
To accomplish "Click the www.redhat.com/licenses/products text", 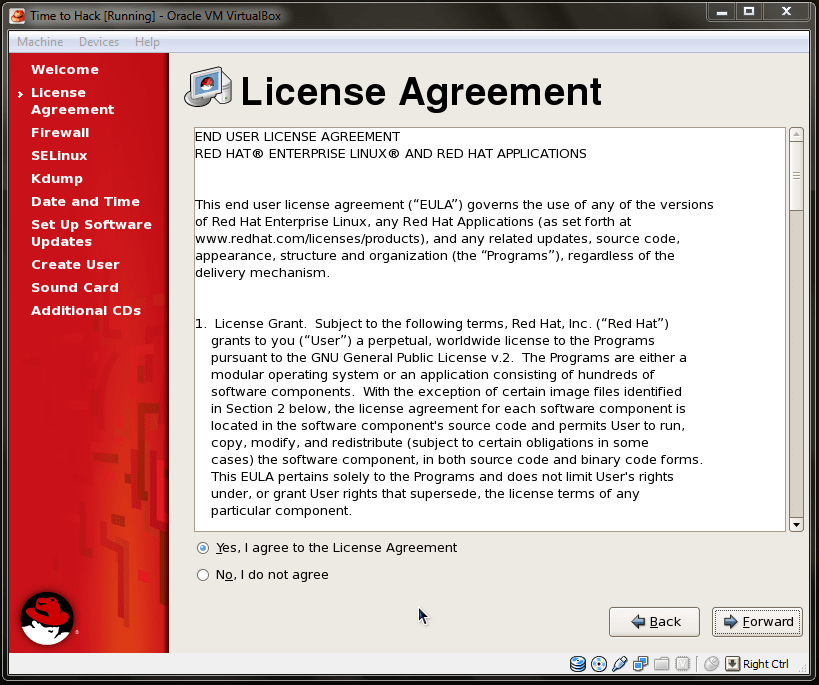I will click(x=308, y=239).
